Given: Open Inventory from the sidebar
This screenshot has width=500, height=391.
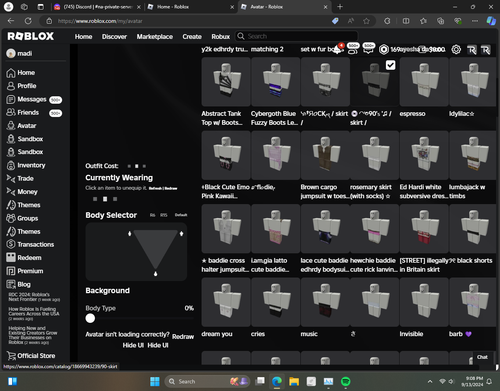Looking at the screenshot, I should (26, 165).
